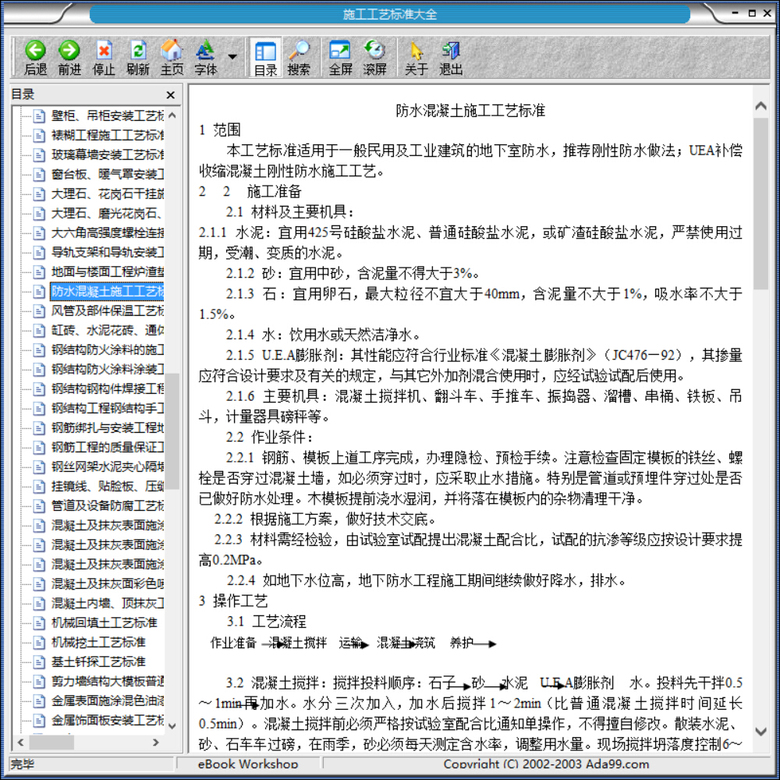
Task: Click the 后退 (Back) toolbar icon
Action: [x=35, y=58]
